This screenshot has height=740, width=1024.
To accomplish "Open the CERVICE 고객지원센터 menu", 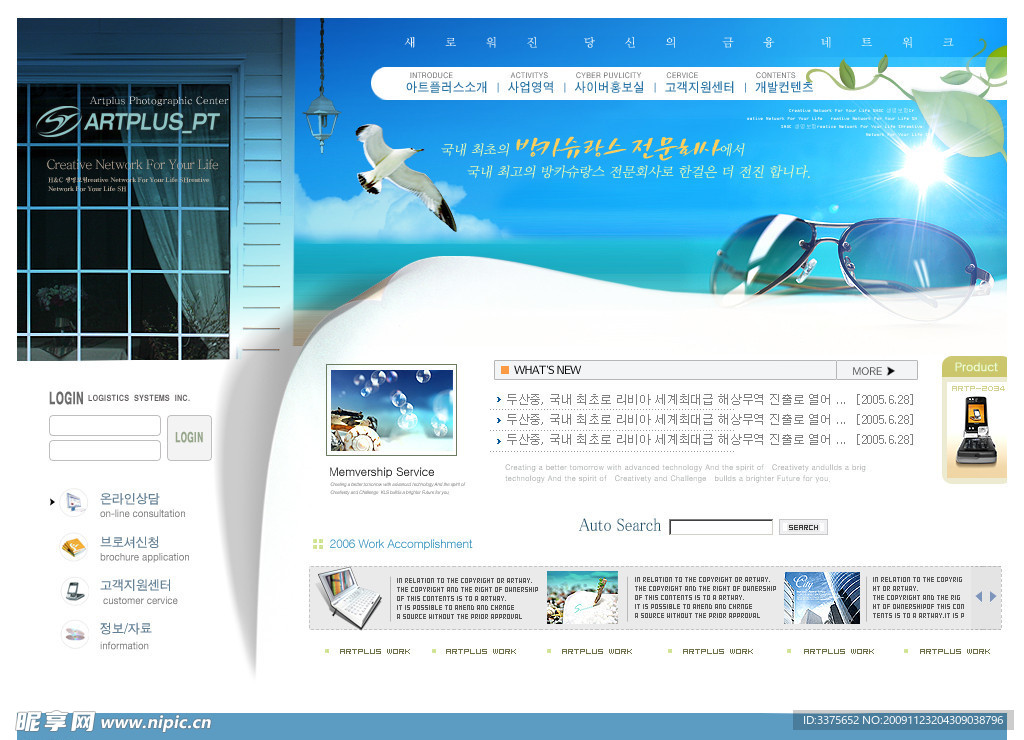I will (x=699, y=83).
